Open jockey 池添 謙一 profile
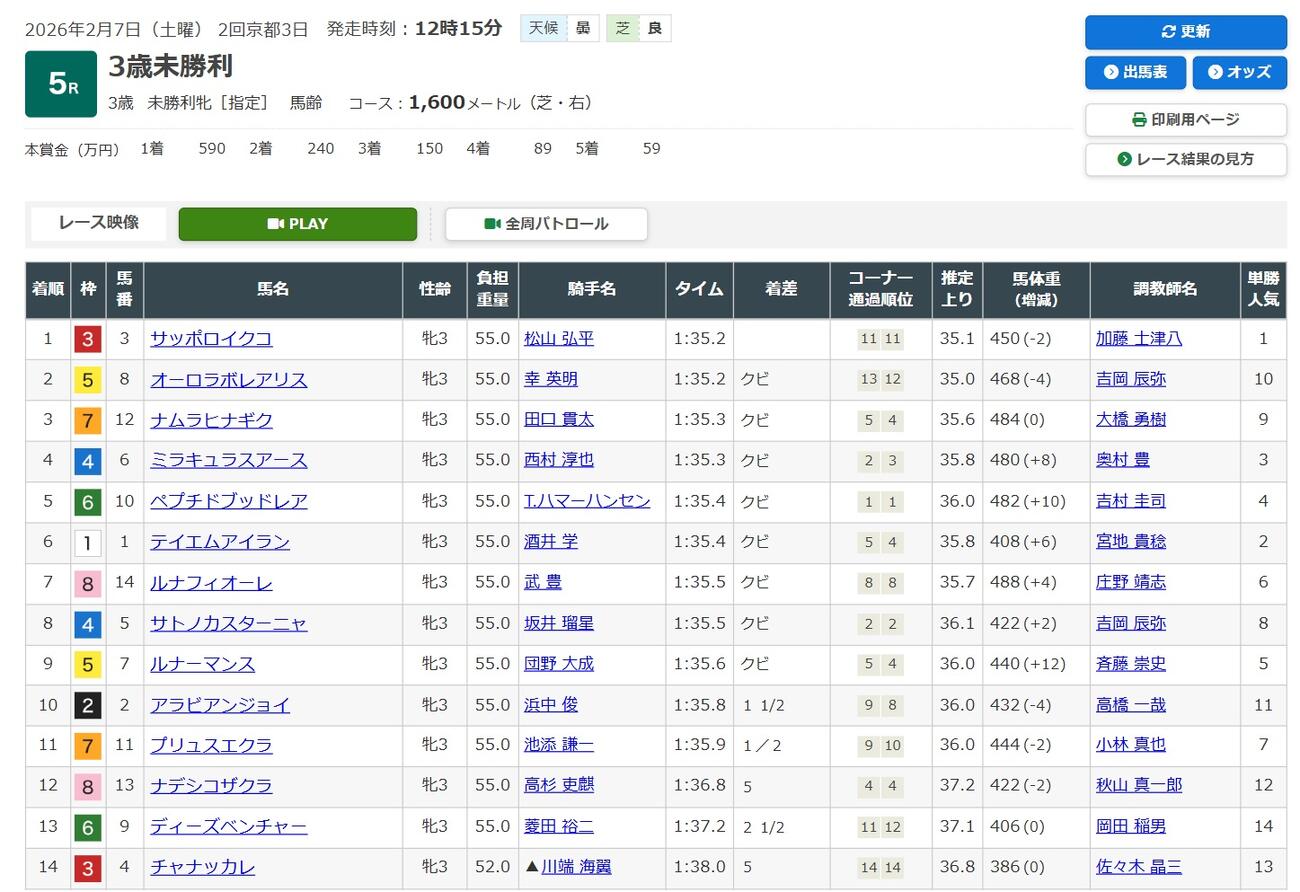 (559, 745)
